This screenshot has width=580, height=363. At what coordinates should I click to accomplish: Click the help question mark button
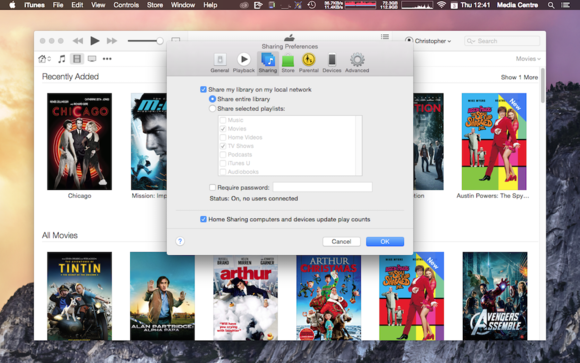pyautogui.click(x=180, y=241)
